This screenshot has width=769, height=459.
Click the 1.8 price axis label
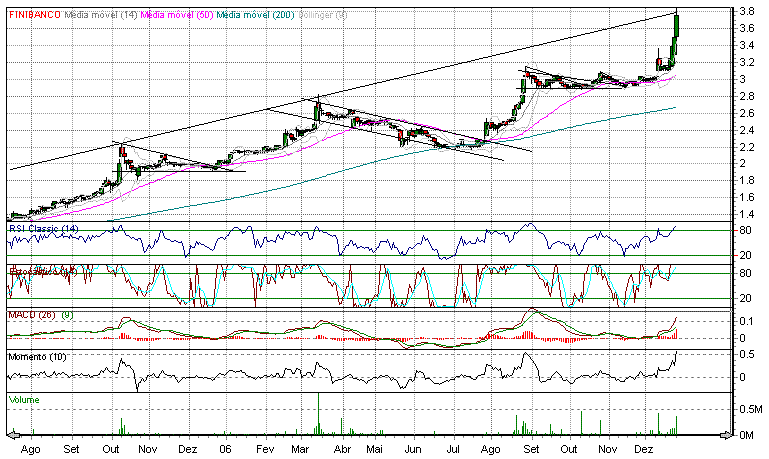pyautogui.click(x=747, y=180)
